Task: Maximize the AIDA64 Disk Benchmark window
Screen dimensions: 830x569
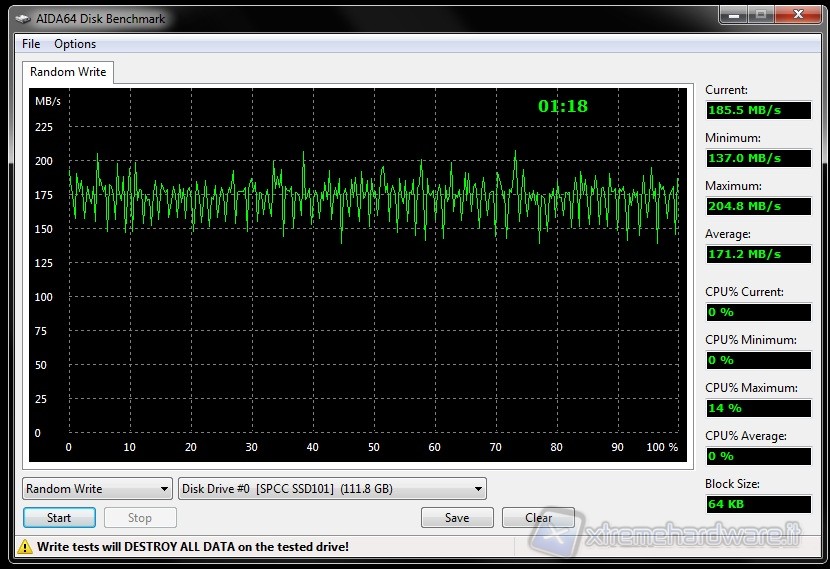Action: click(761, 15)
